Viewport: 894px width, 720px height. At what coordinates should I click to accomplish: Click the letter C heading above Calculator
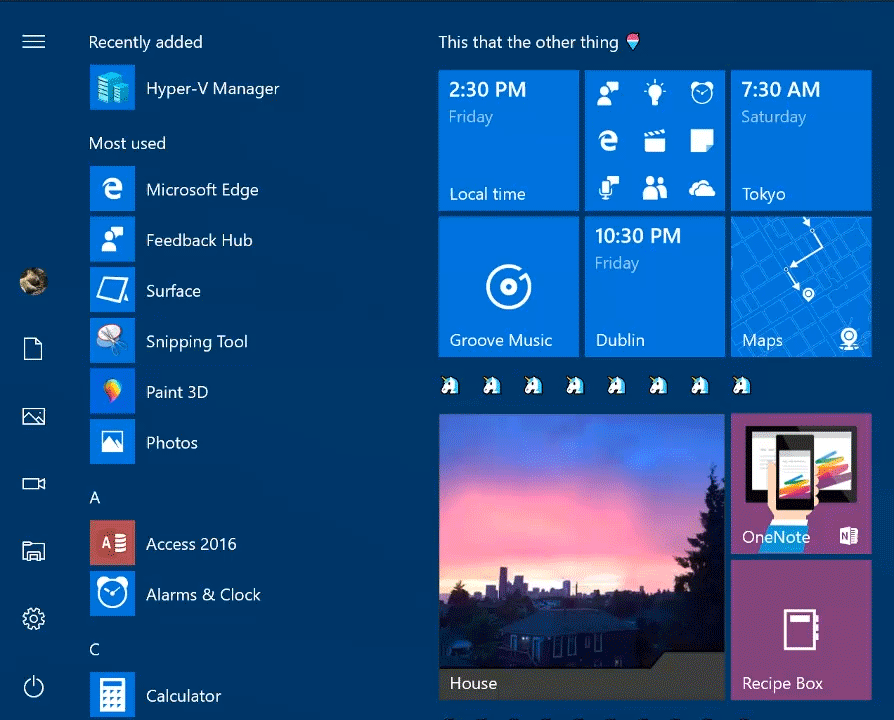pyautogui.click(x=94, y=649)
